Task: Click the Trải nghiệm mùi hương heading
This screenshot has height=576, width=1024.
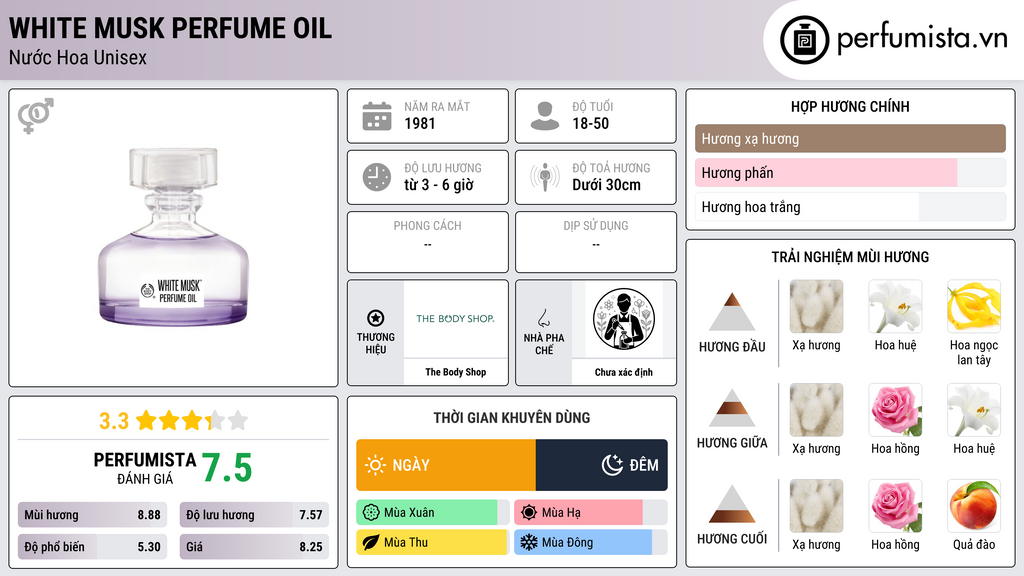Action: [850, 257]
